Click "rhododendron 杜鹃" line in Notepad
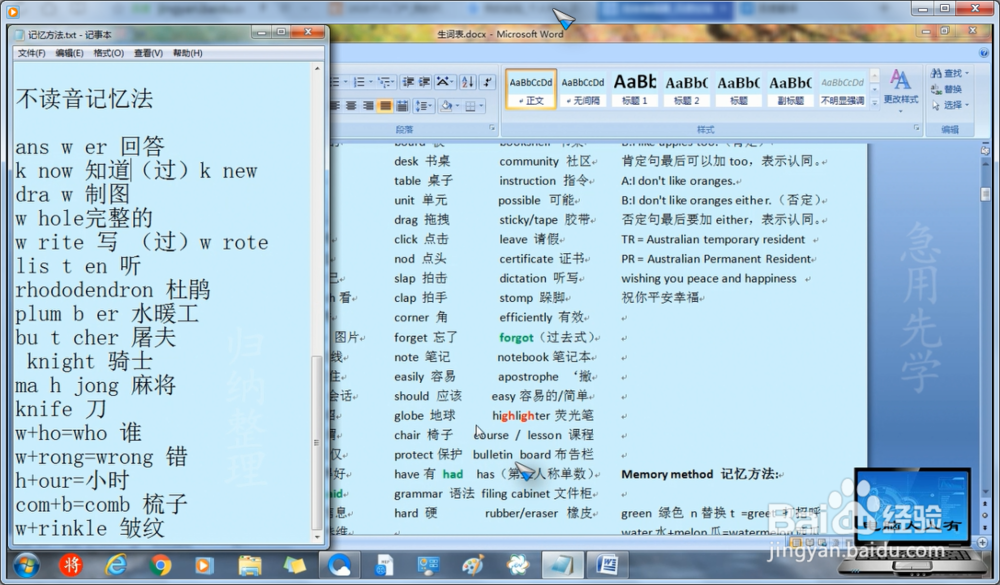Viewport: 1000px width, 585px height. [x=113, y=290]
